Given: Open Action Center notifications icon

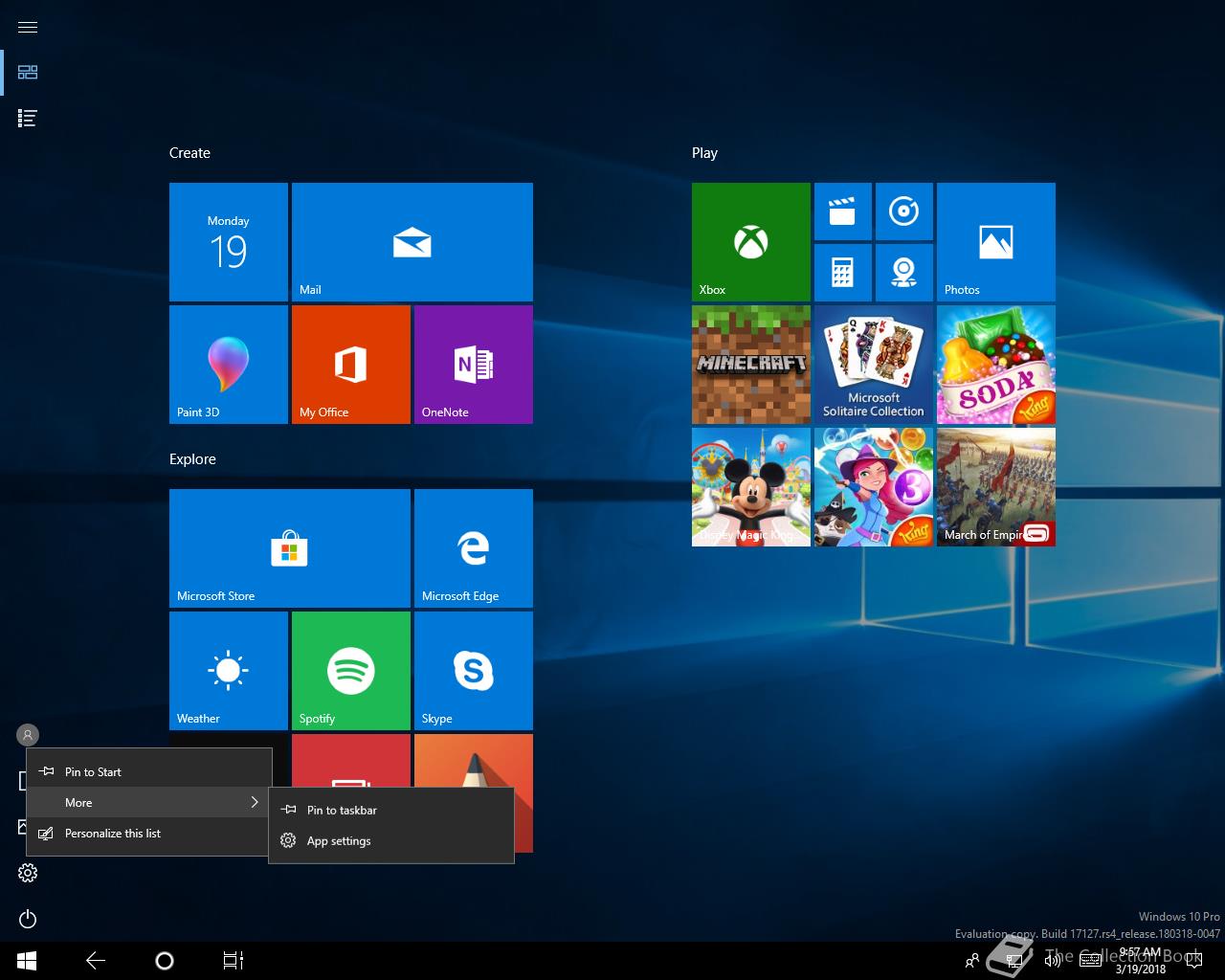Looking at the screenshot, I should pyautogui.click(x=1193, y=961).
